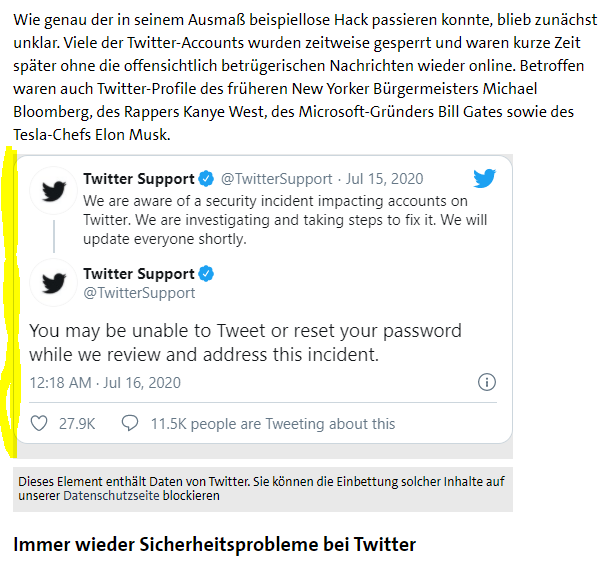Screen dimensions: 608x564
Task: Open the second Twitter Support name
Action: point(139,274)
